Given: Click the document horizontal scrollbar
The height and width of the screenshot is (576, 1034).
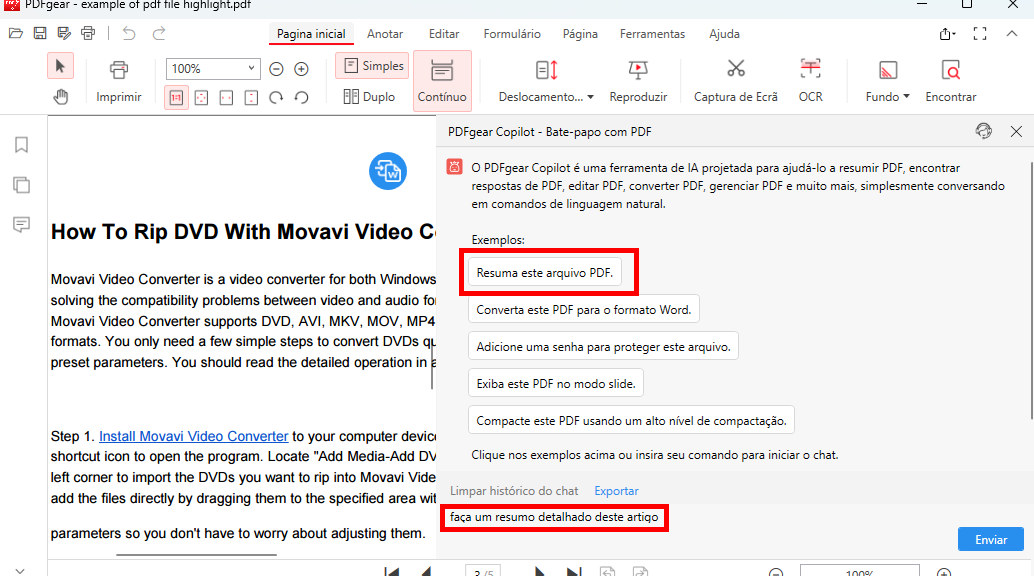Looking at the screenshot, I should (197, 555).
